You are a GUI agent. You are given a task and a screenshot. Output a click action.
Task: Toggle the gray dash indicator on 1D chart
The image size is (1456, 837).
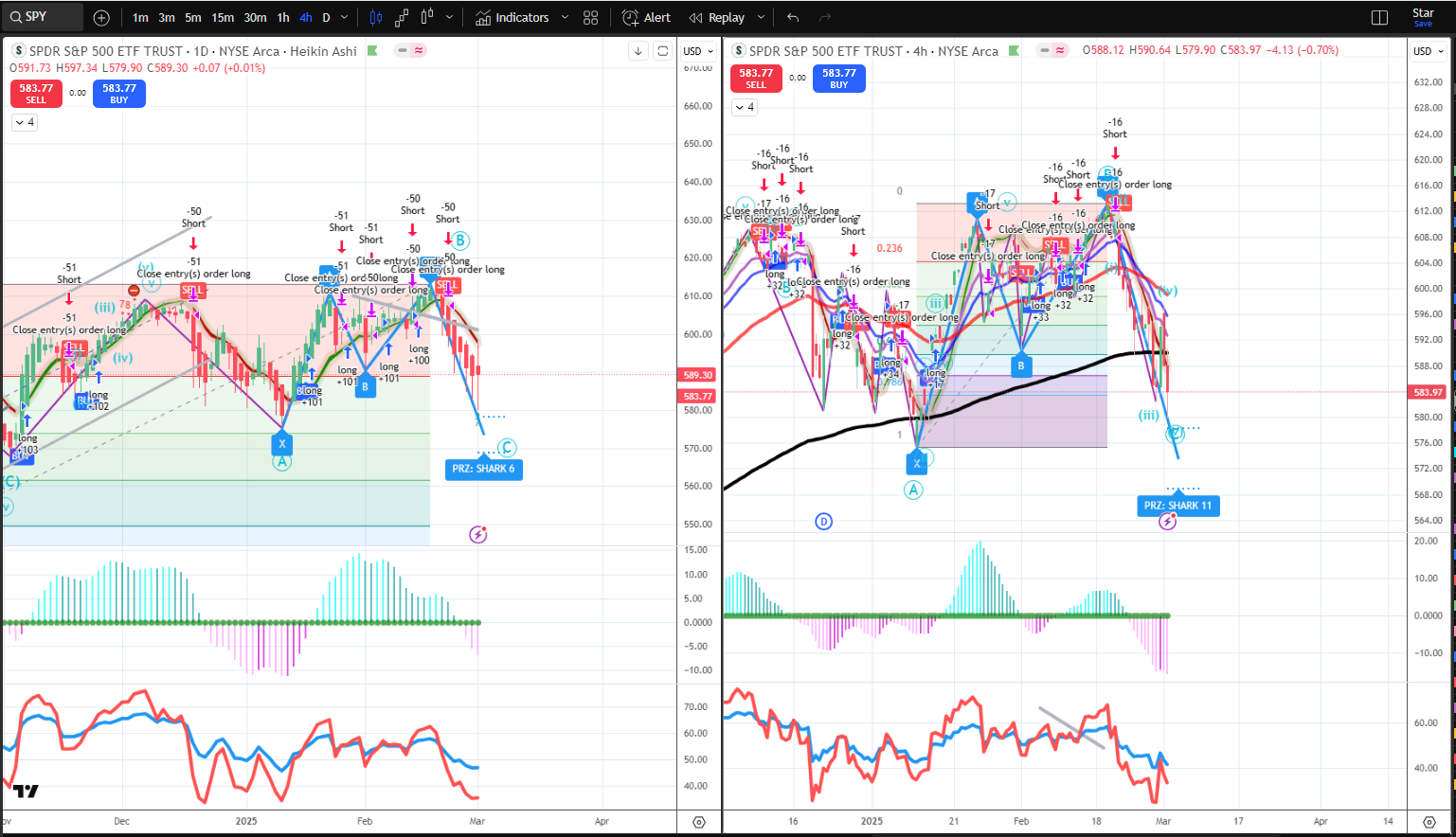pyautogui.click(x=404, y=50)
